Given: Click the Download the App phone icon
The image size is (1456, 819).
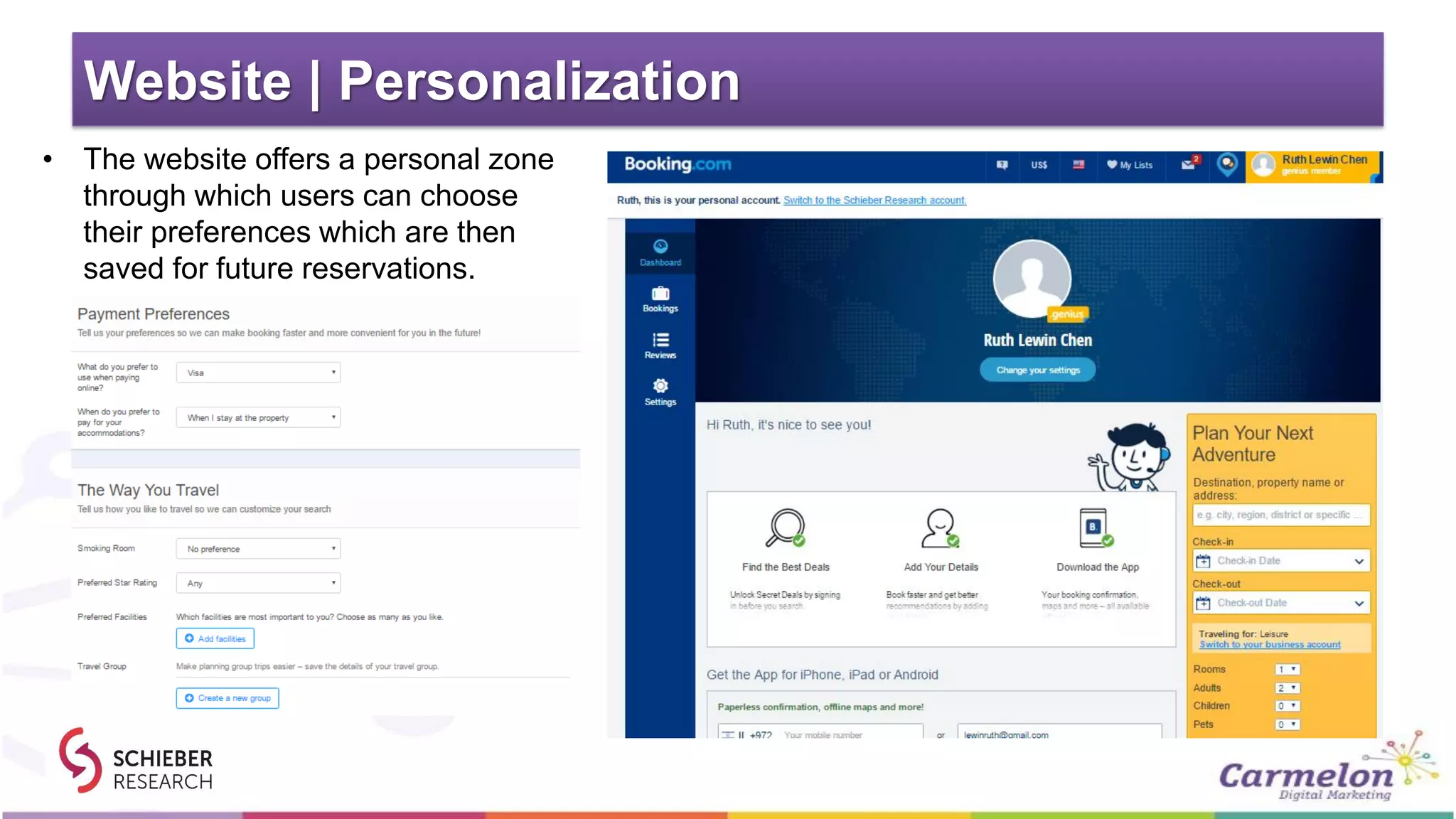Looking at the screenshot, I should tap(1096, 528).
